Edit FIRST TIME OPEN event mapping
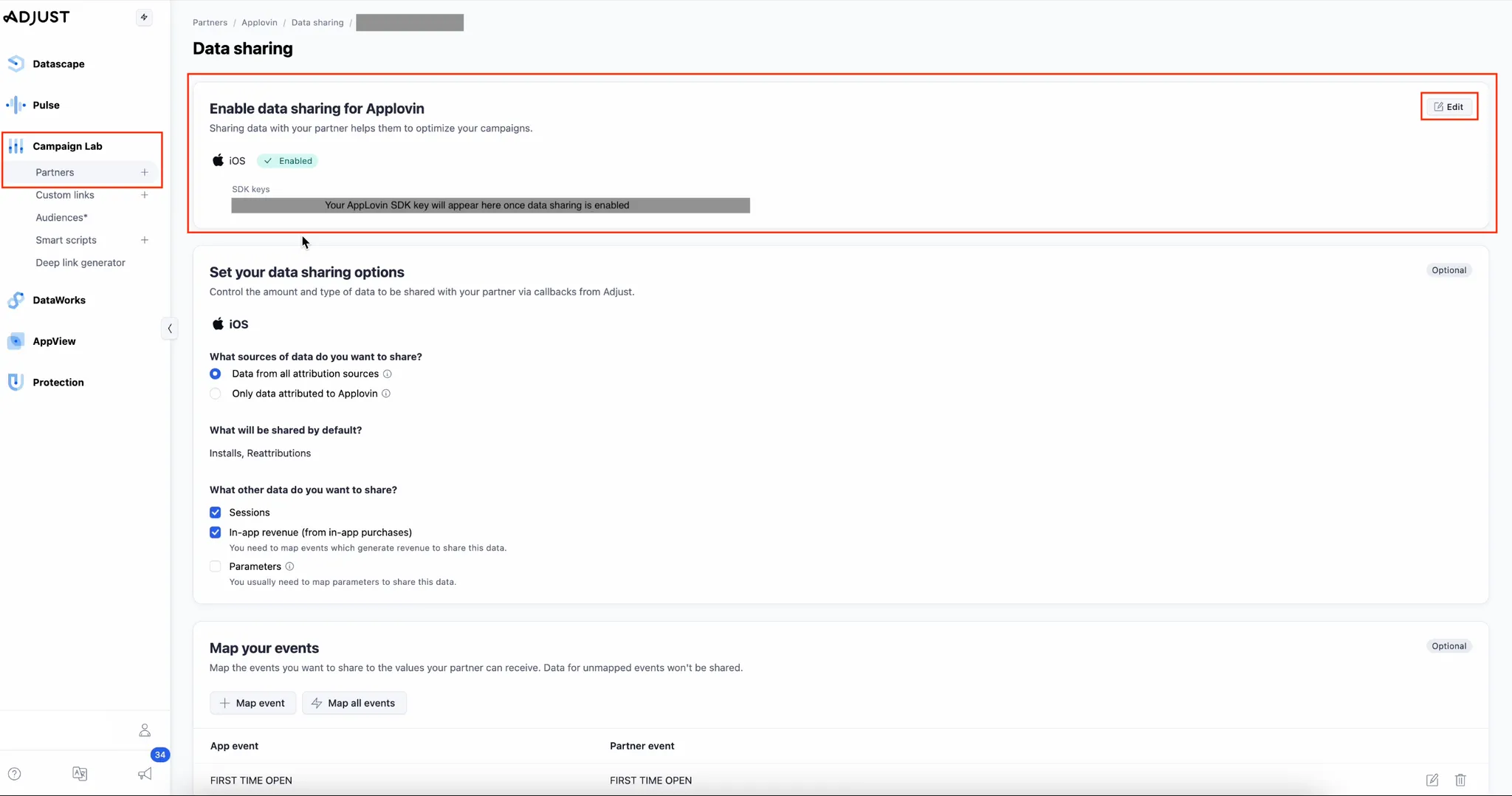Image resolution: width=1512 pixels, height=796 pixels. [x=1432, y=780]
